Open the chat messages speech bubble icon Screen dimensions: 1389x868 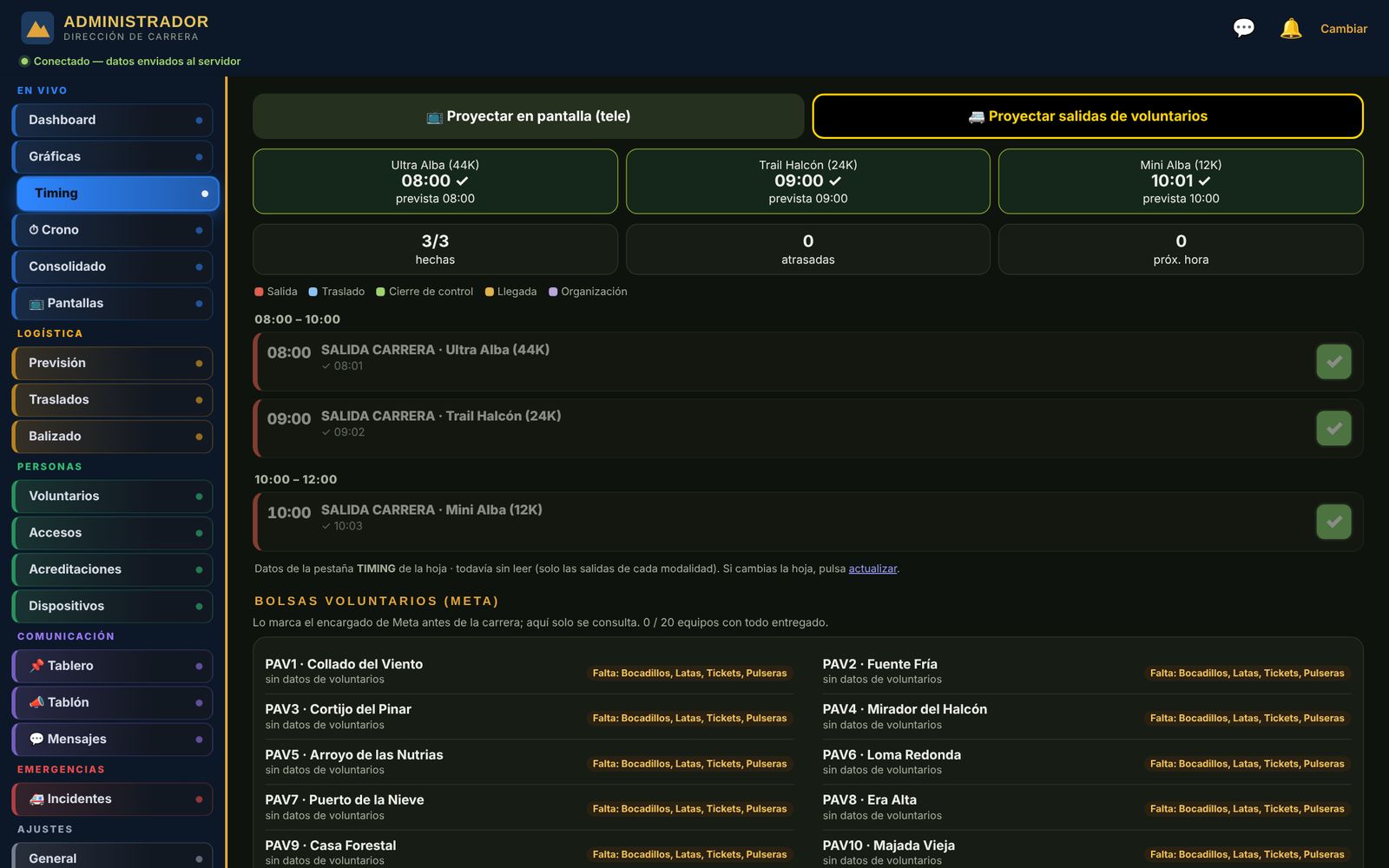click(1243, 29)
